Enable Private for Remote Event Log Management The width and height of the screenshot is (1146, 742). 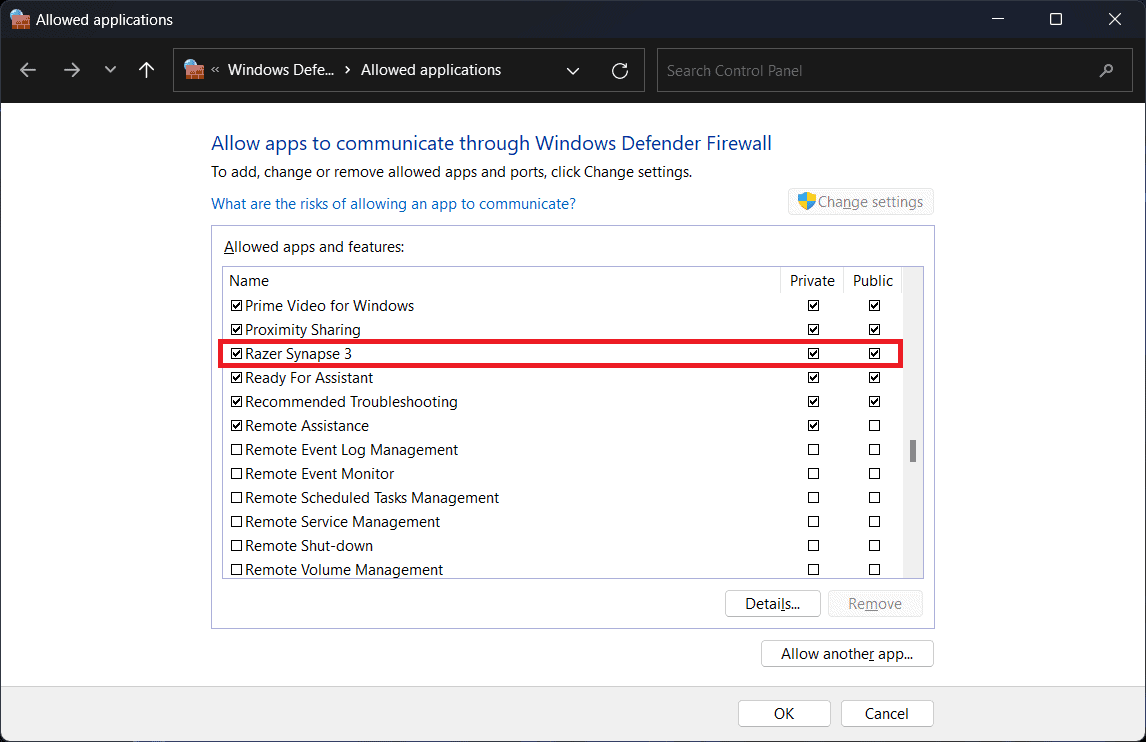pyautogui.click(x=813, y=450)
